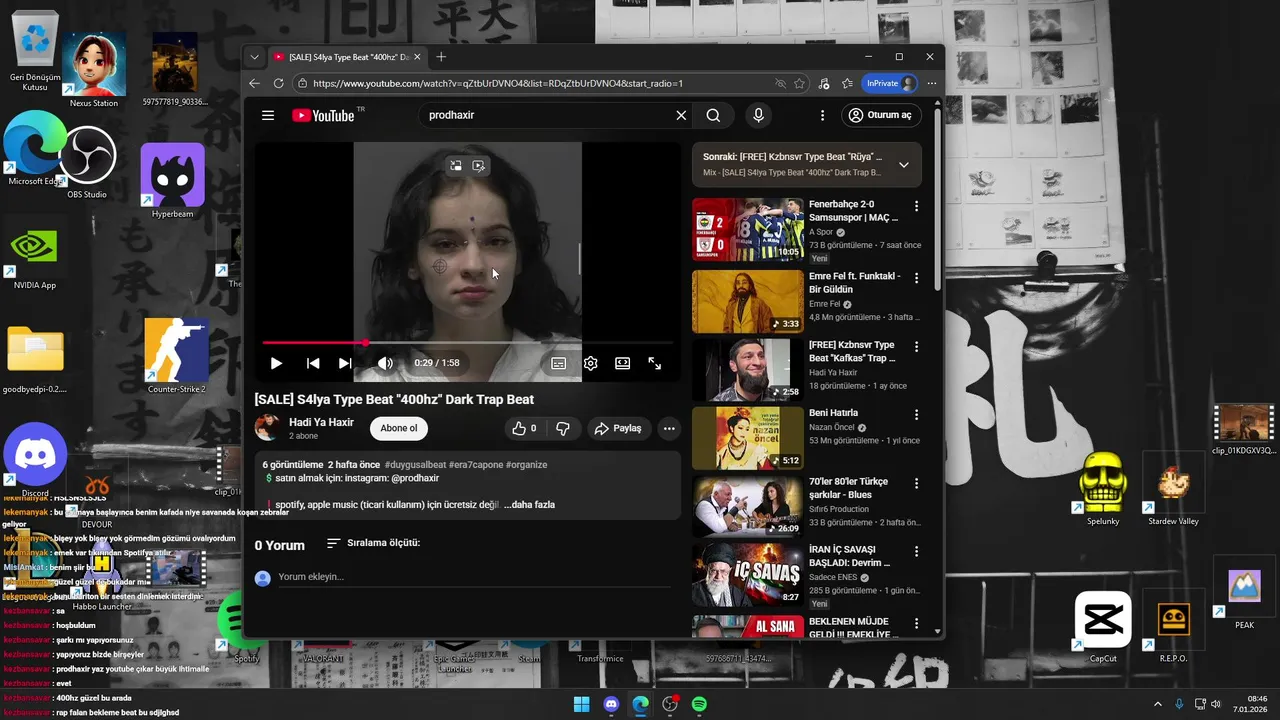Screen dimensions: 1280x720
Task: Enter fullscreen on the video player
Action: [x=655, y=363]
